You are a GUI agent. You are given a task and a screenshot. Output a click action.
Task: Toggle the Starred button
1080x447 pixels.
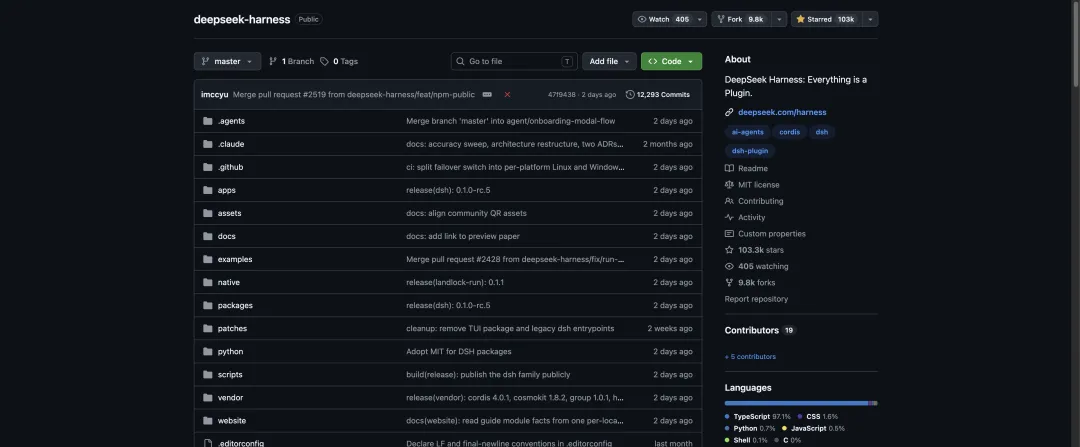pos(826,19)
